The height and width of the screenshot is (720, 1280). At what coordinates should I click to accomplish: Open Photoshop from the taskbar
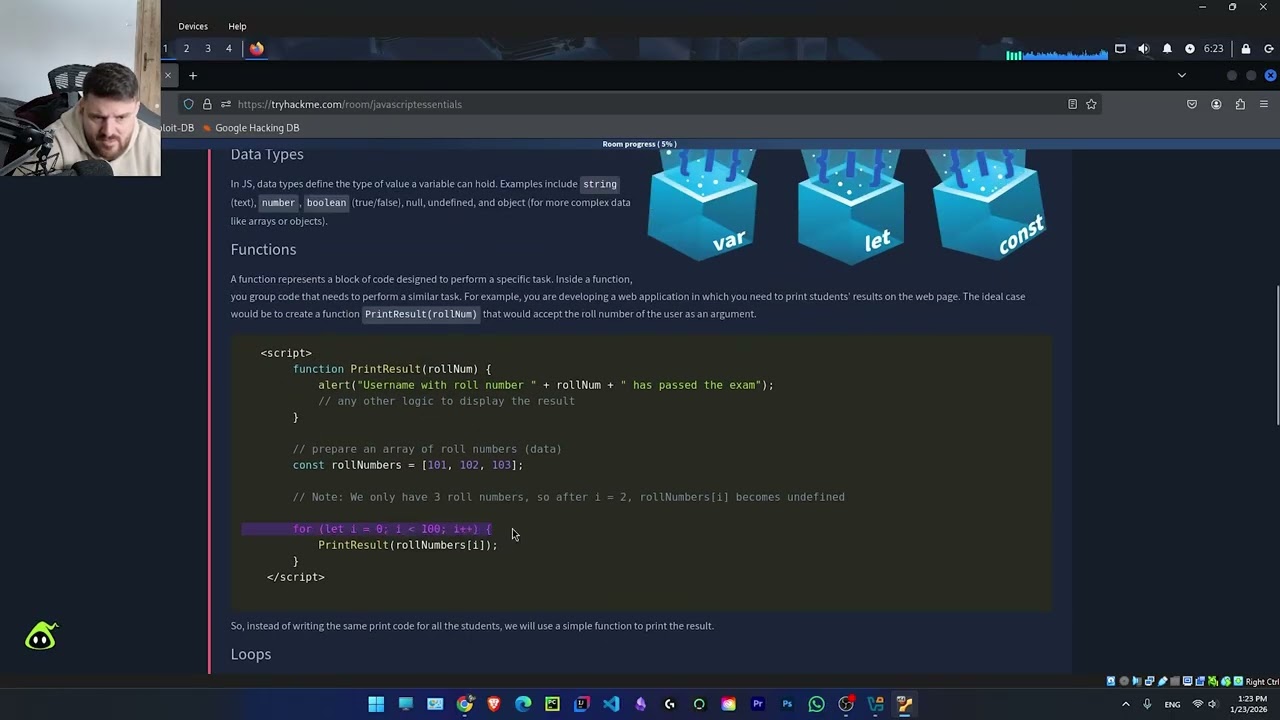(x=787, y=704)
